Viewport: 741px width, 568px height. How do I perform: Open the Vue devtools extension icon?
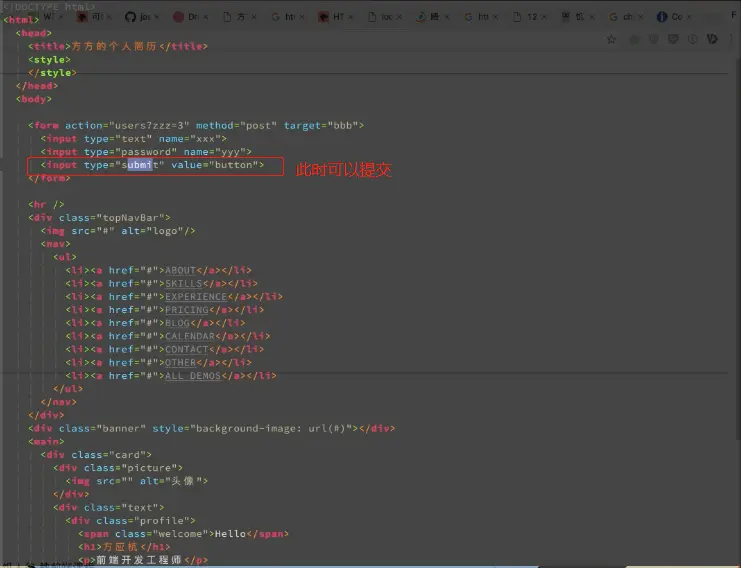pyautogui.click(x=712, y=39)
